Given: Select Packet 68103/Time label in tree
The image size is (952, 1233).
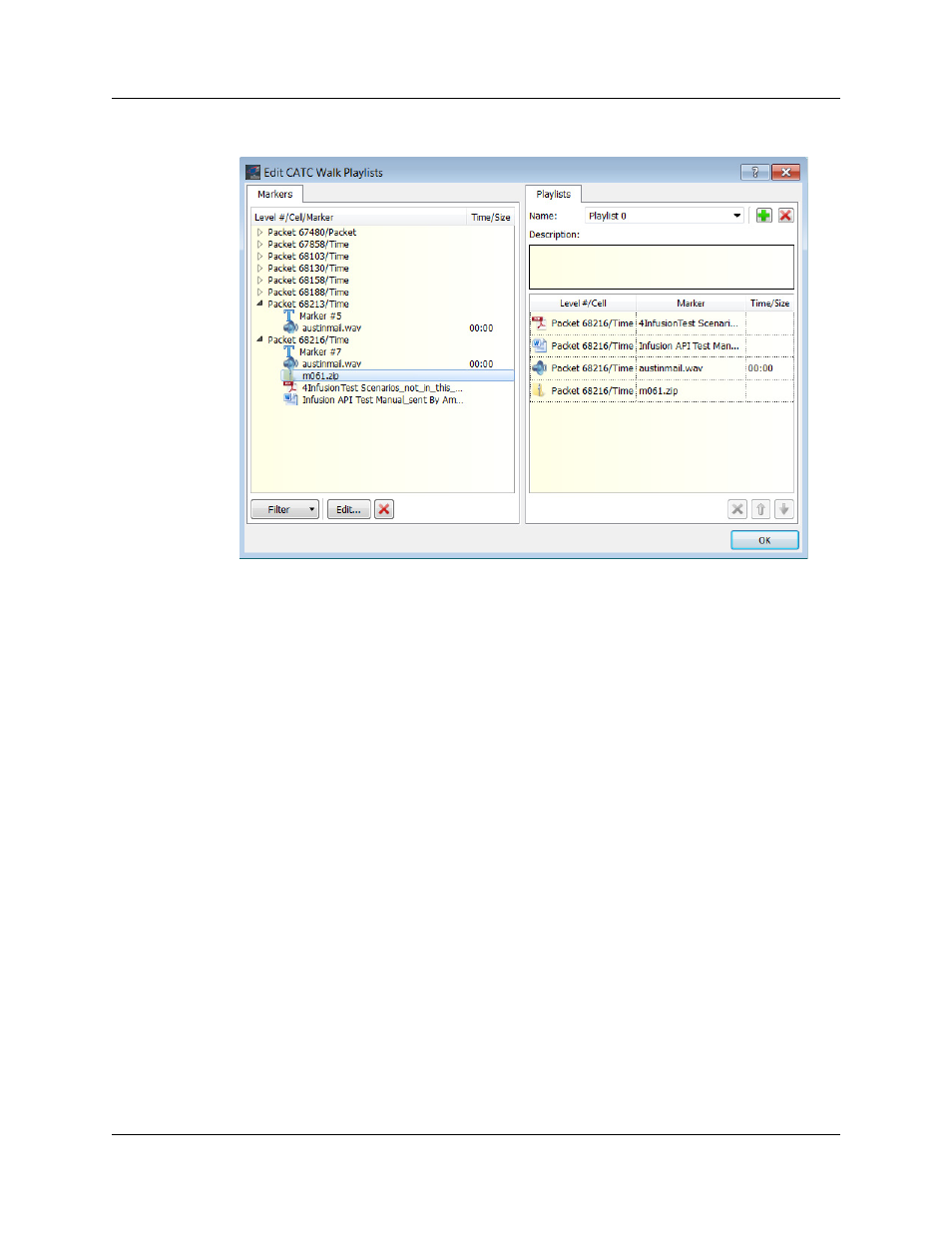Looking at the screenshot, I should (x=308, y=256).
